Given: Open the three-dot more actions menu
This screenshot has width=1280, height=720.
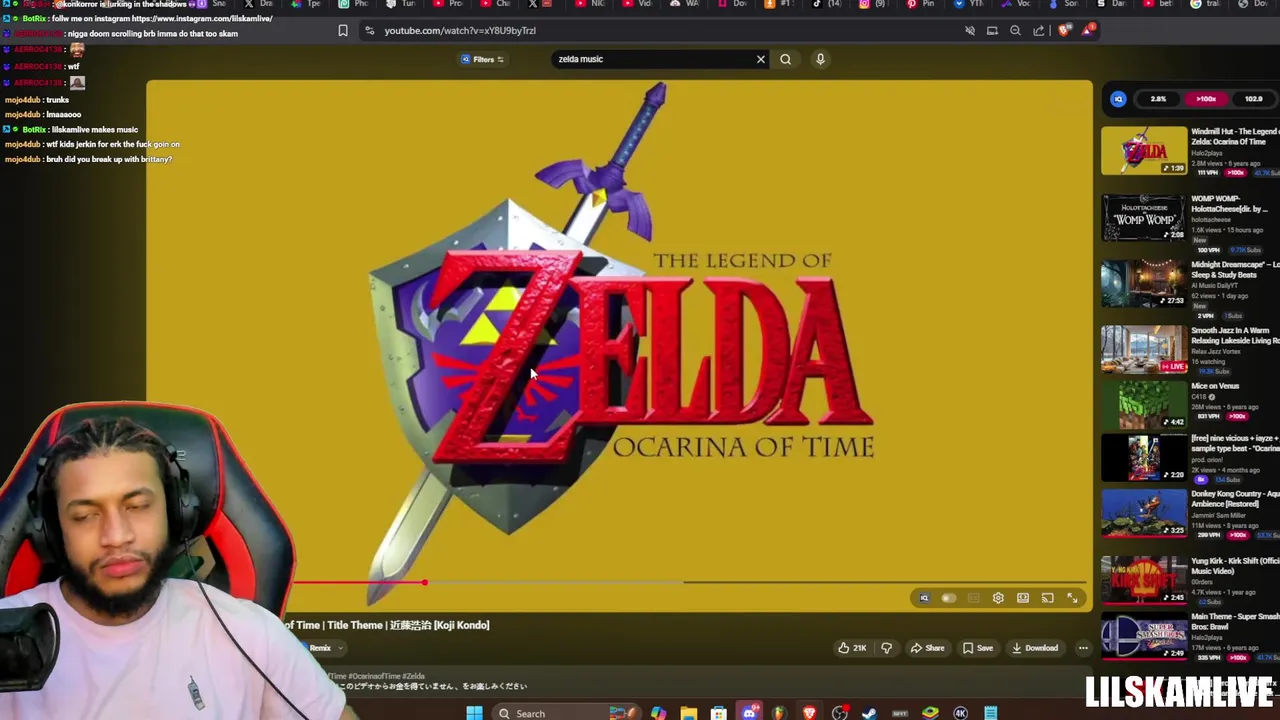Looking at the screenshot, I should click(x=1083, y=648).
